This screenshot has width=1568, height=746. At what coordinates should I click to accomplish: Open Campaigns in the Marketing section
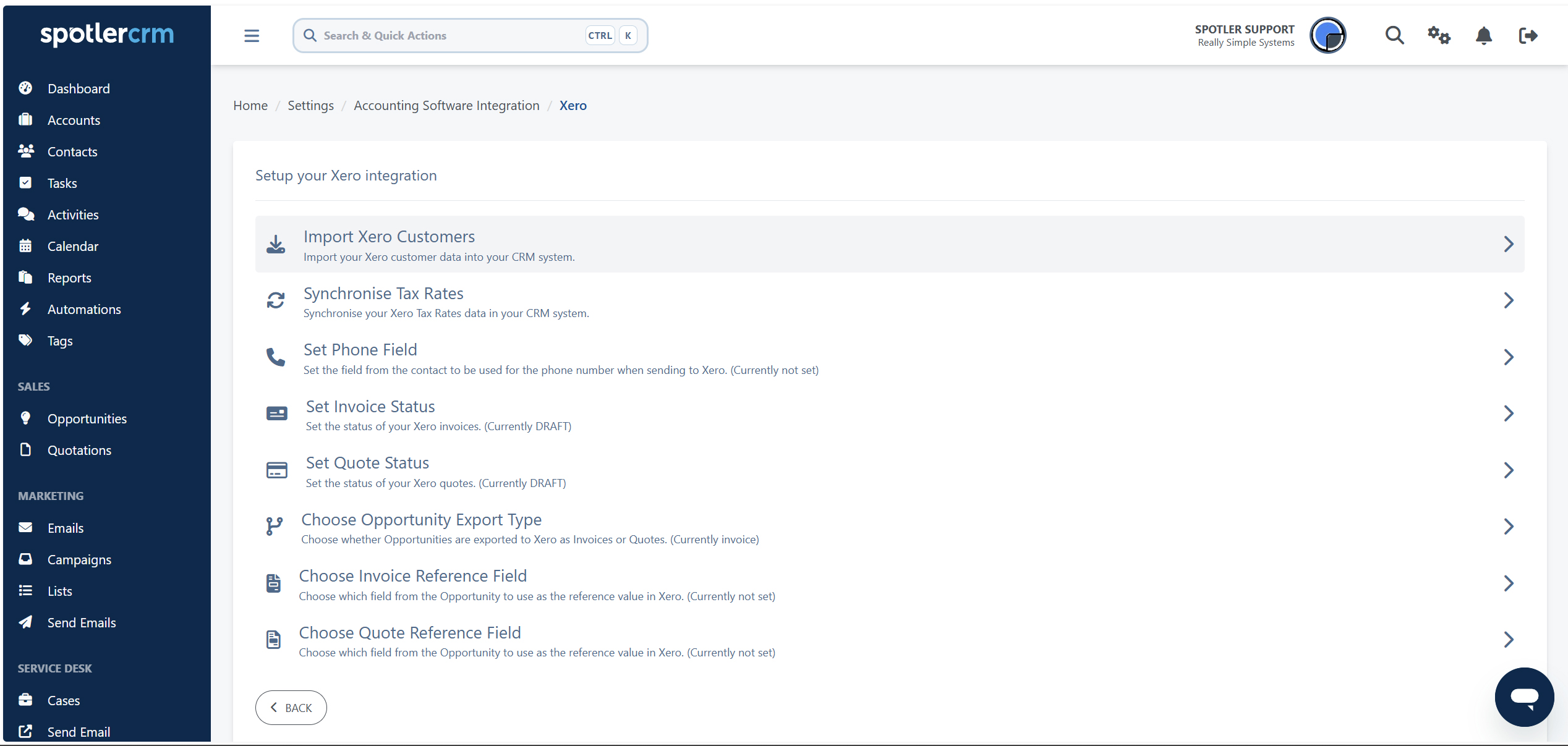[79, 559]
